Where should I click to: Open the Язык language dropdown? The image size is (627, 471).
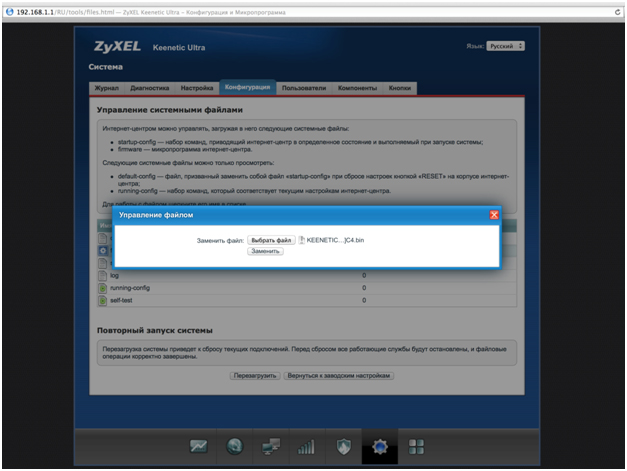(x=506, y=46)
